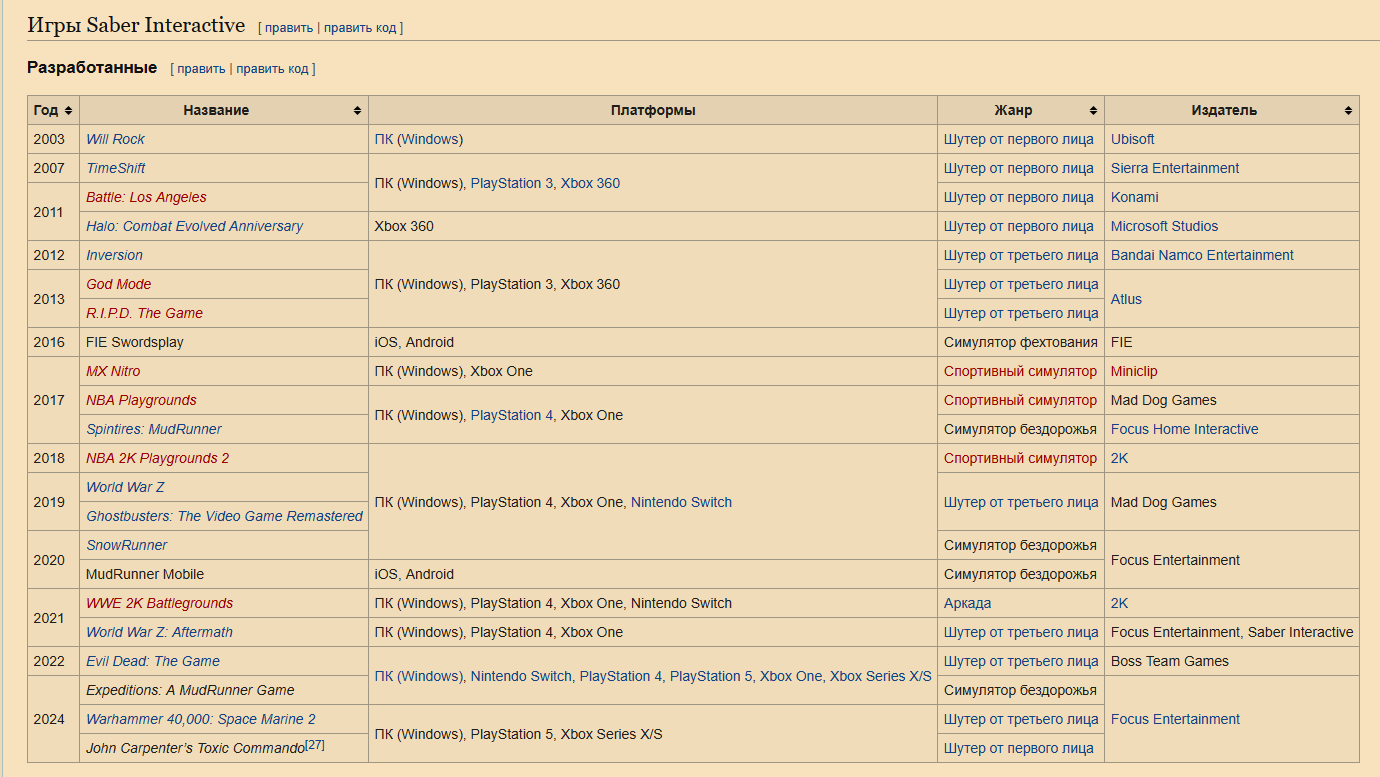Open Evil Dead: The Game link
1380x777 pixels.
click(x=153, y=661)
